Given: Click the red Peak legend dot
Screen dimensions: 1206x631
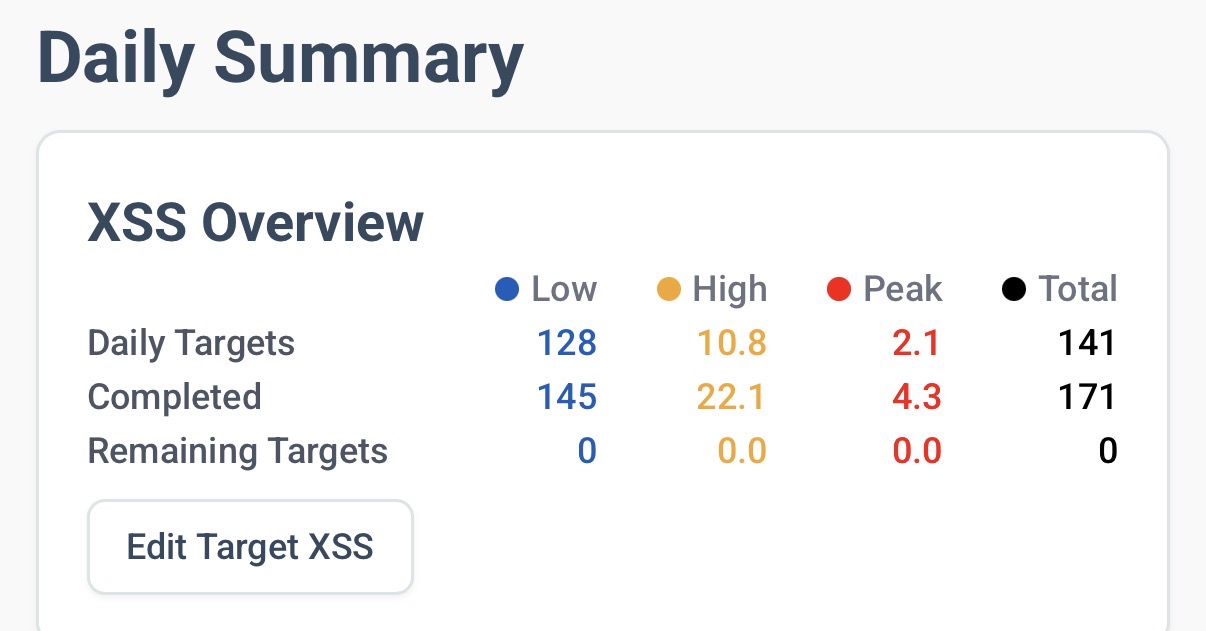Looking at the screenshot, I should (x=839, y=290).
